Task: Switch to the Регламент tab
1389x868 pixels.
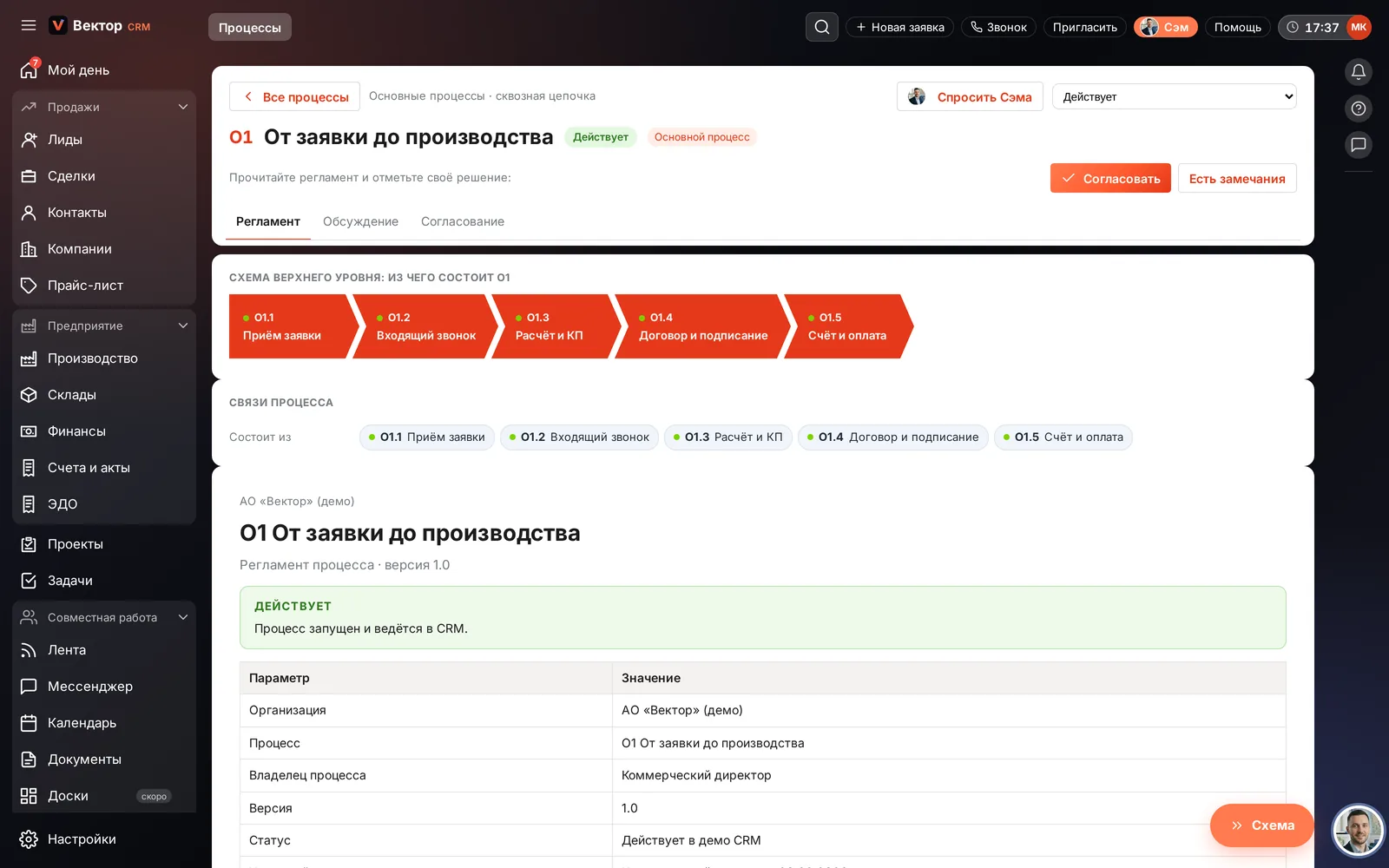Action: coord(268,222)
